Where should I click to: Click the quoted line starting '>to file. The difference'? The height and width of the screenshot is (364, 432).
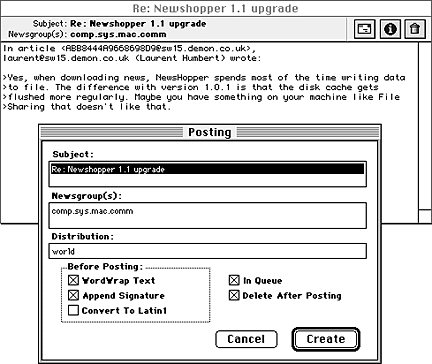pos(191,87)
